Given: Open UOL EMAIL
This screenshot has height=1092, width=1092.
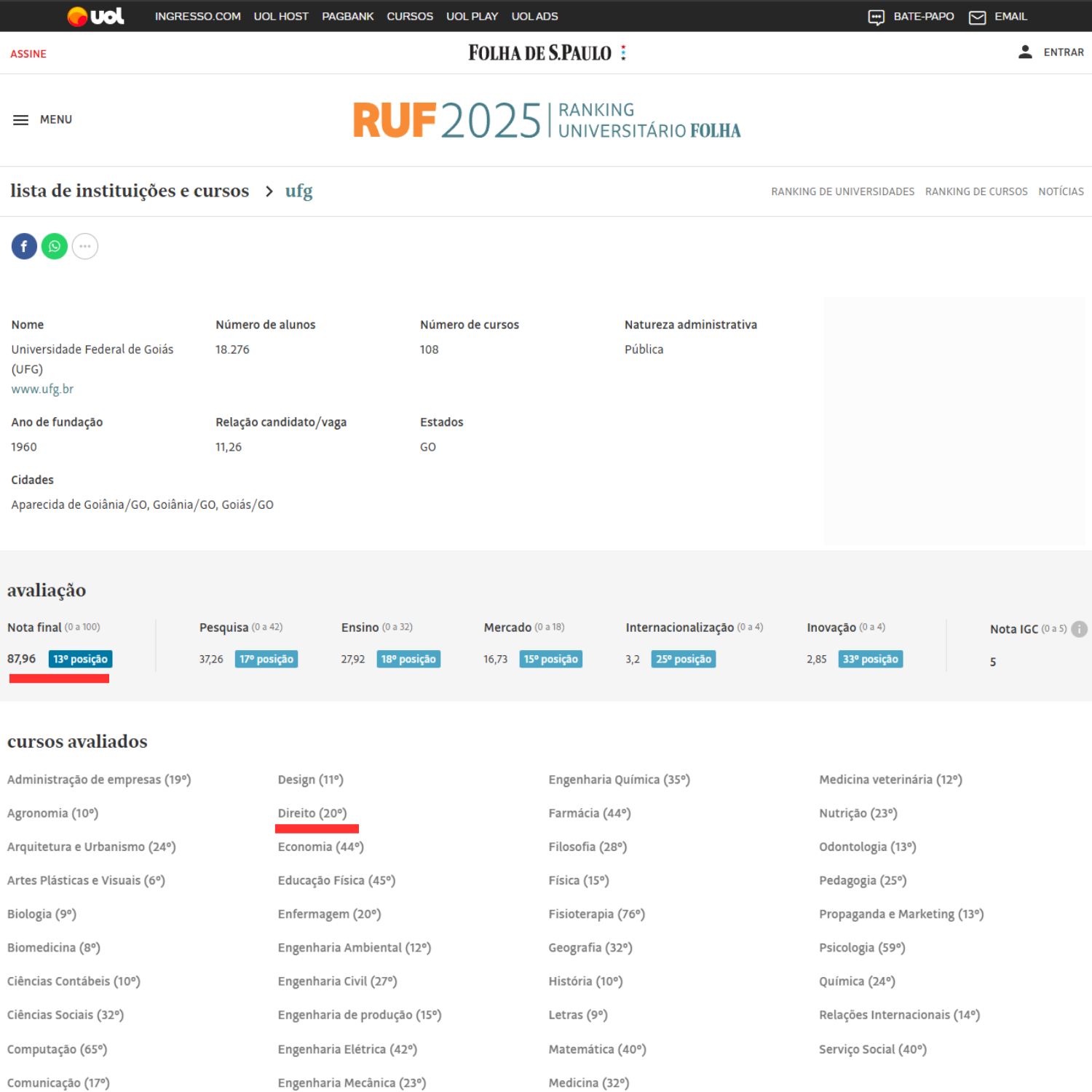Looking at the screenshot, I should tap(998, 16).
